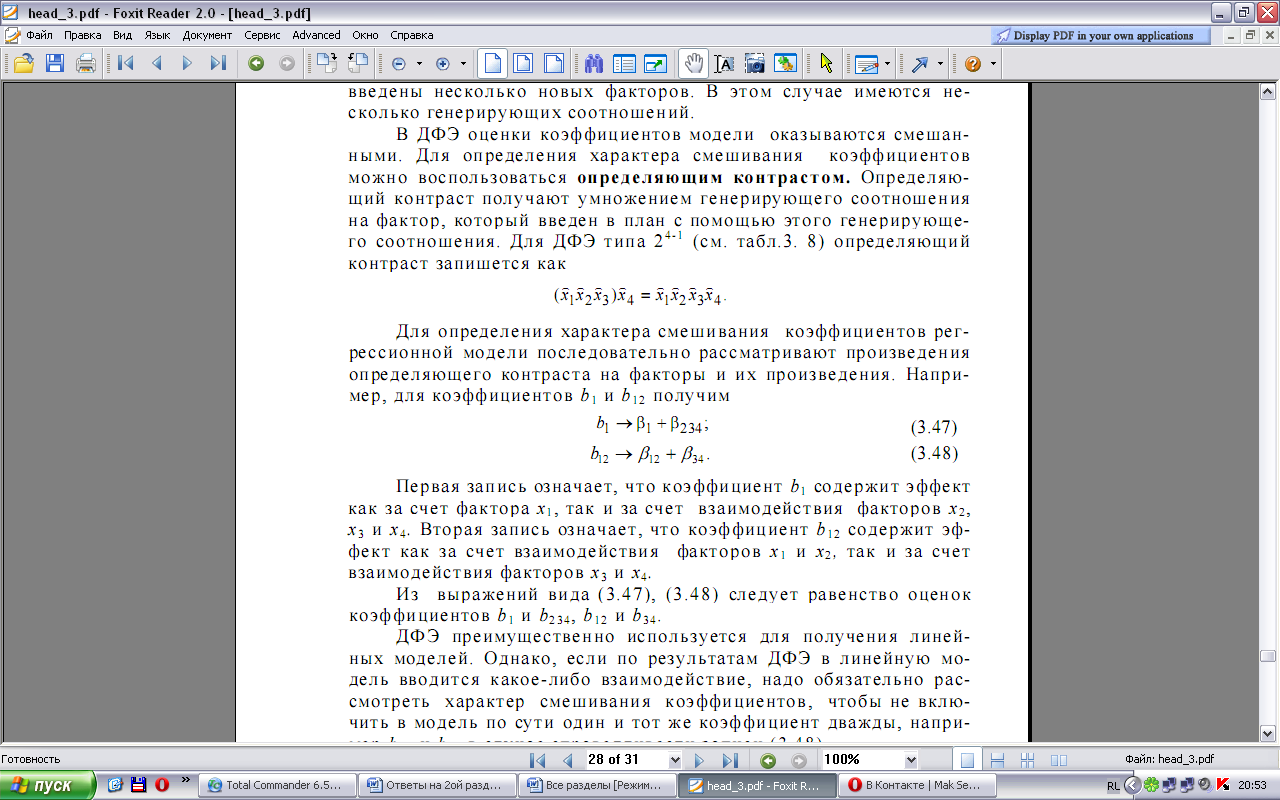This screenshot has height=800, width=1280.
Task: Click status bar green previous view button
Action: 768,760
